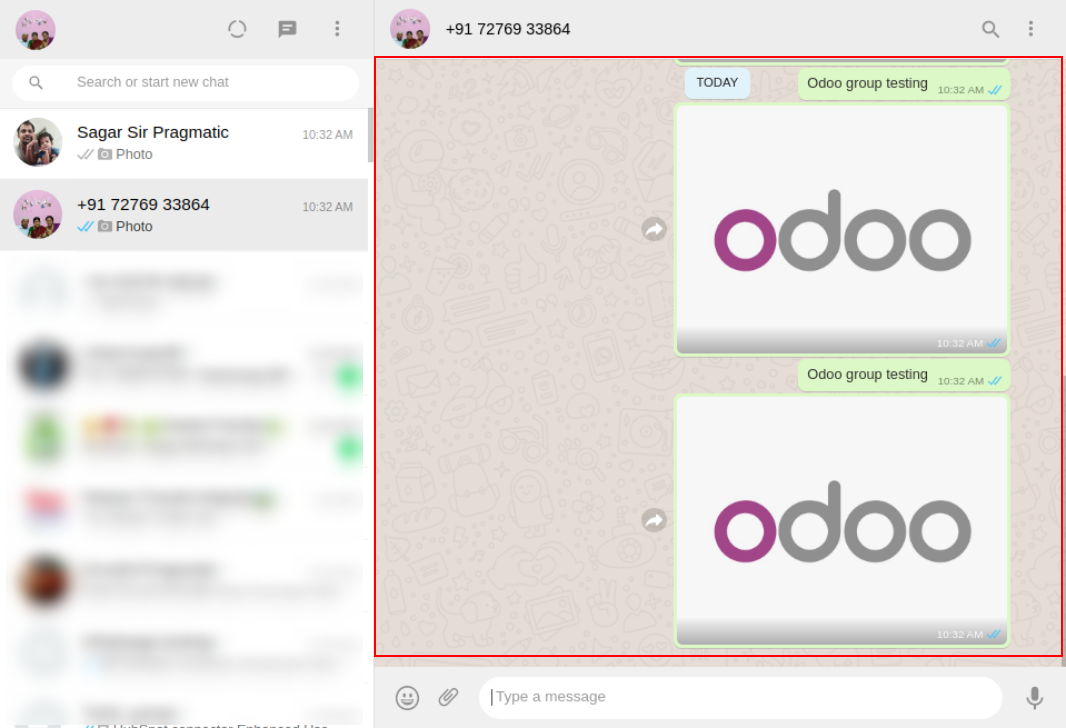Start a new chat with message icon
This screenshot has height=728, width=1066.
point(288,29)
